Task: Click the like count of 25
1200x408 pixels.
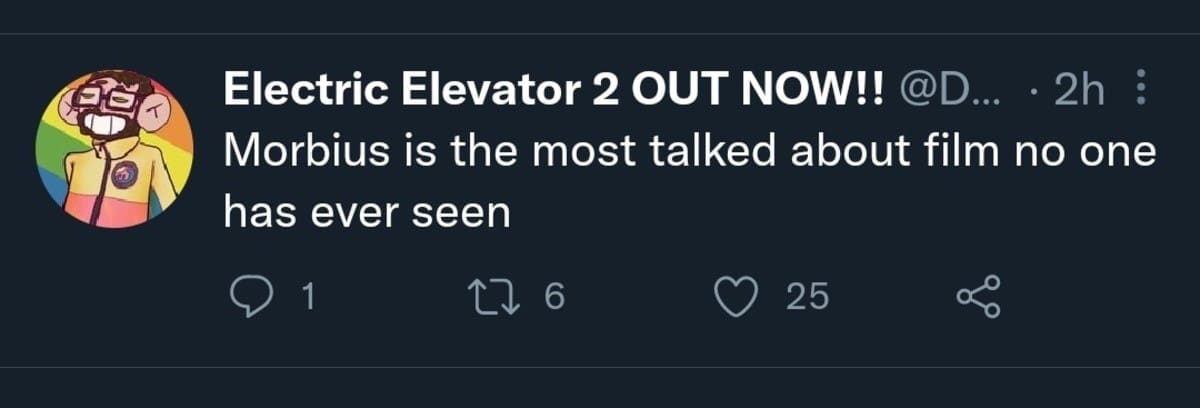Action: click(807, 296)
